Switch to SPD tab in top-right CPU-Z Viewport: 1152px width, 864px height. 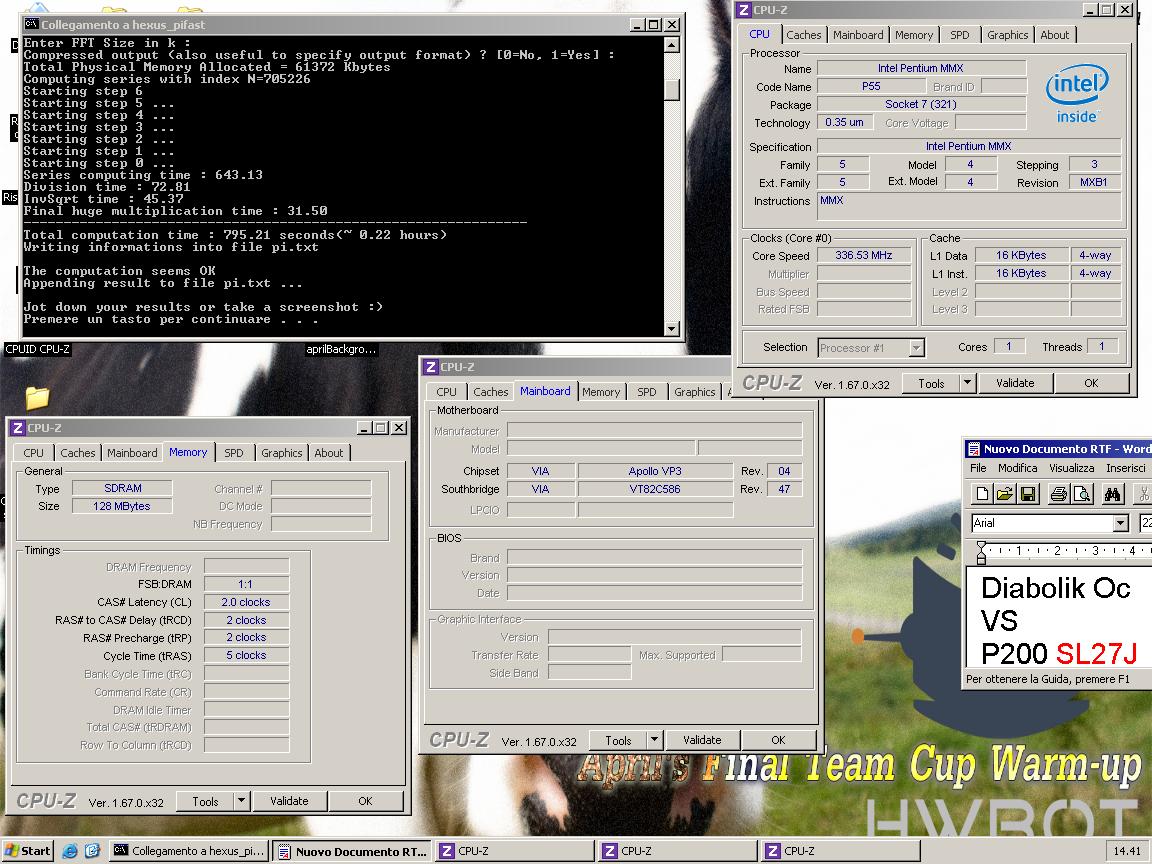coord(960,35)
